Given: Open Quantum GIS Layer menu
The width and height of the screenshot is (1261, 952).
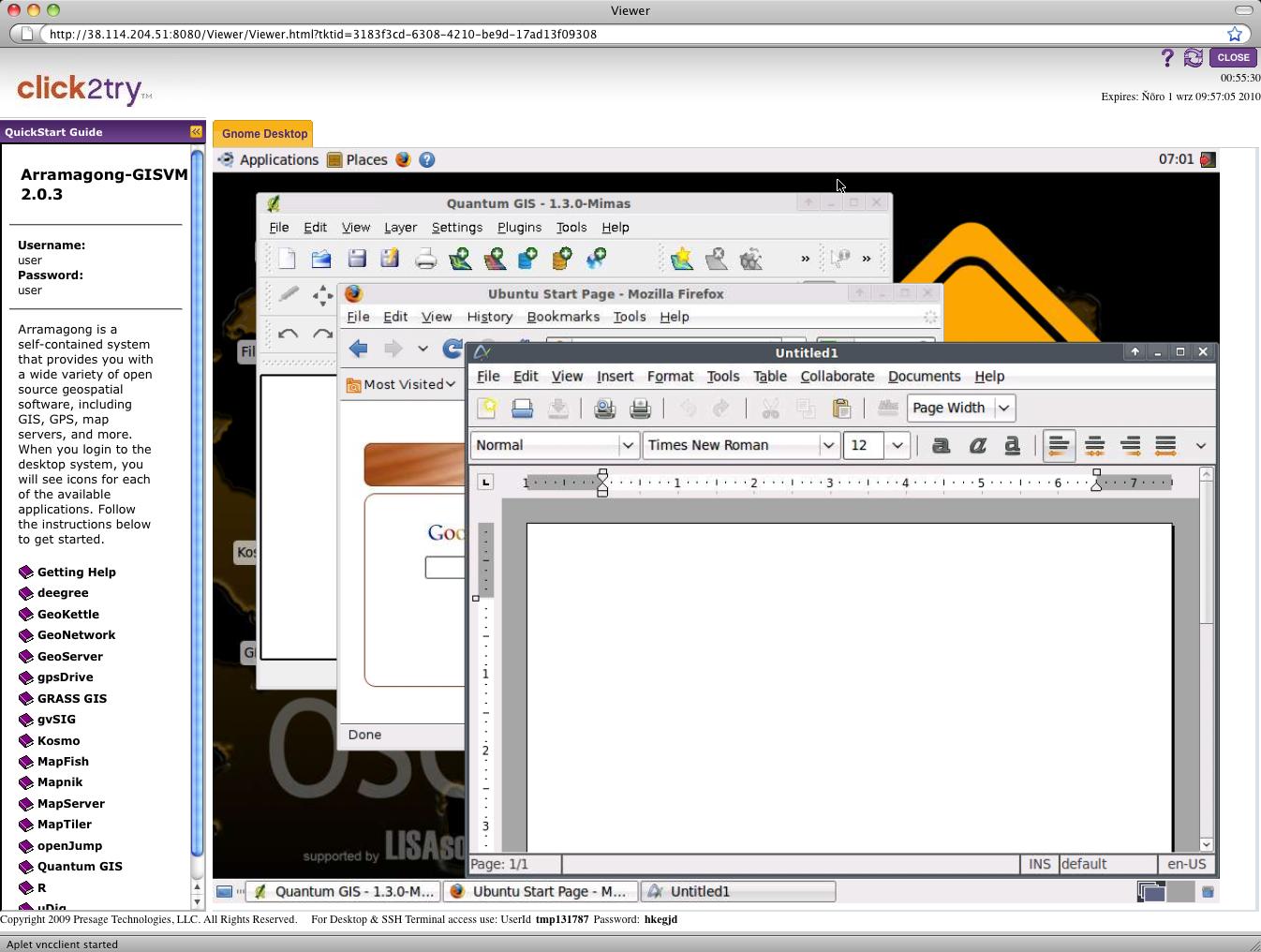Looking at the screenshot, I should pyautogui.click(x=400, y=228).
